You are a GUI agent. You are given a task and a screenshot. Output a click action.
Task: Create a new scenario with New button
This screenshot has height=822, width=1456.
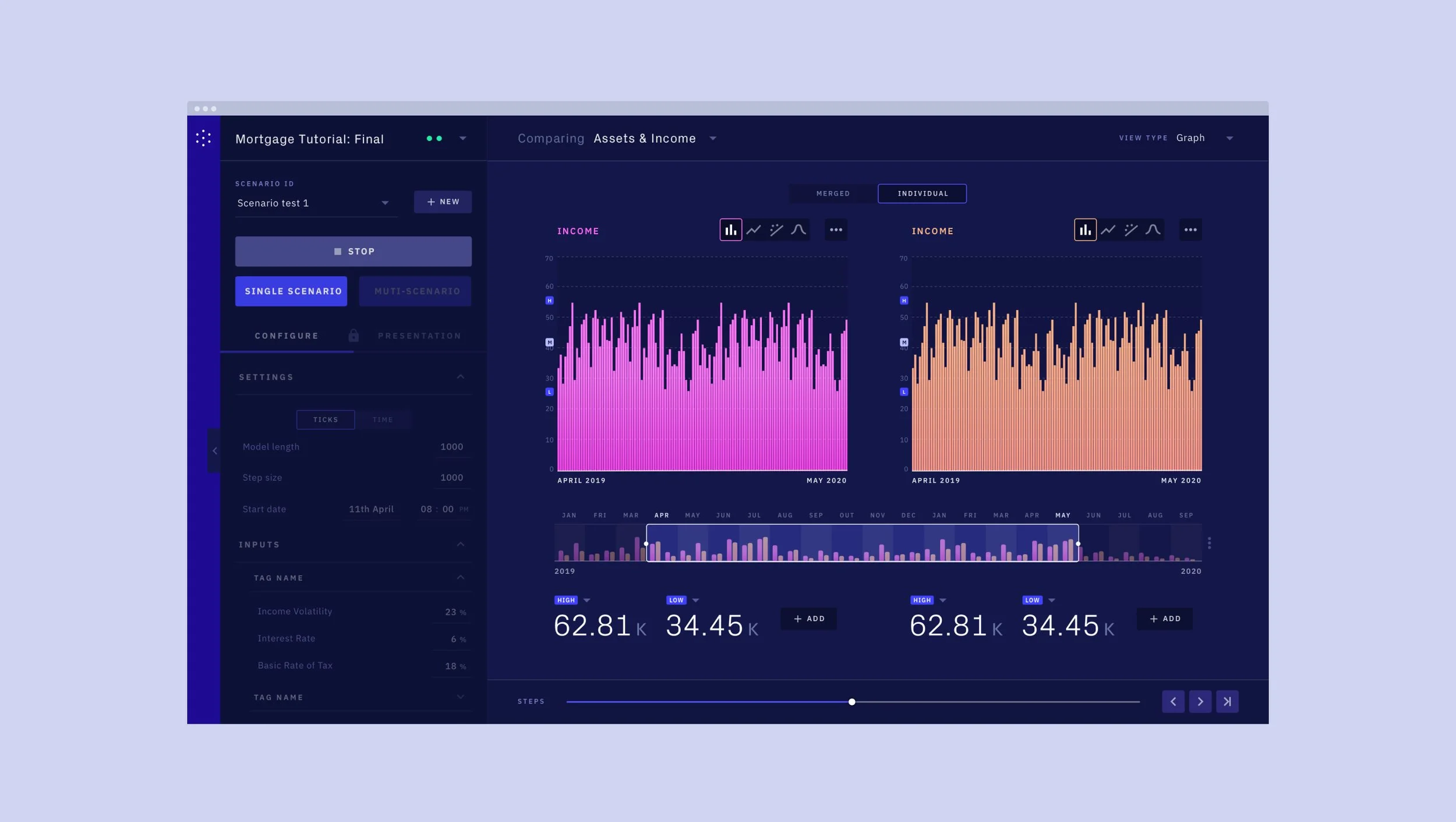click(x=443, y=202)
